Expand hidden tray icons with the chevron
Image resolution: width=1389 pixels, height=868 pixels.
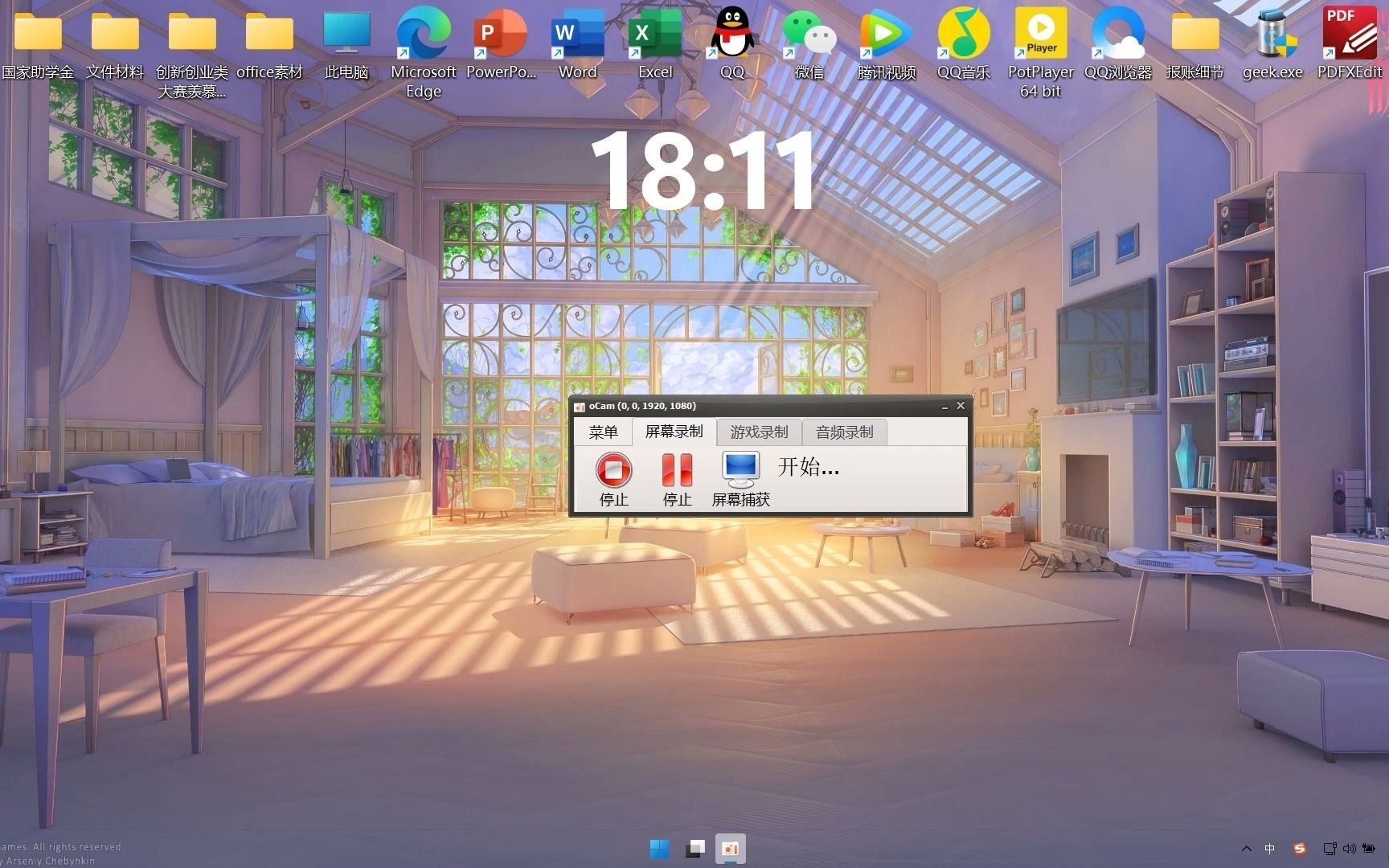pyautogui.click(x=1246, y=849)
